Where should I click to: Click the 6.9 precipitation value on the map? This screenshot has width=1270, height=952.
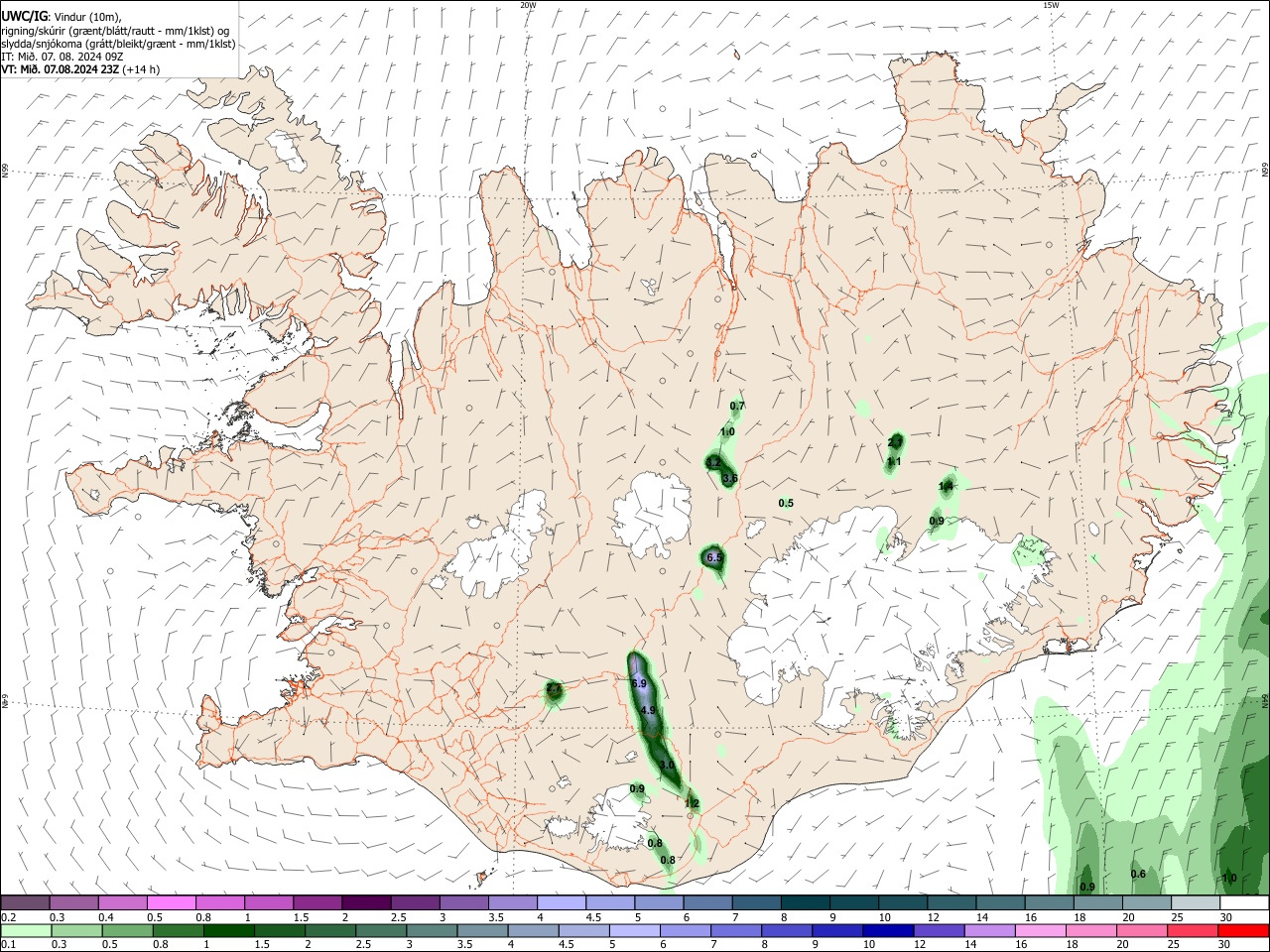[x=639, y=684]
